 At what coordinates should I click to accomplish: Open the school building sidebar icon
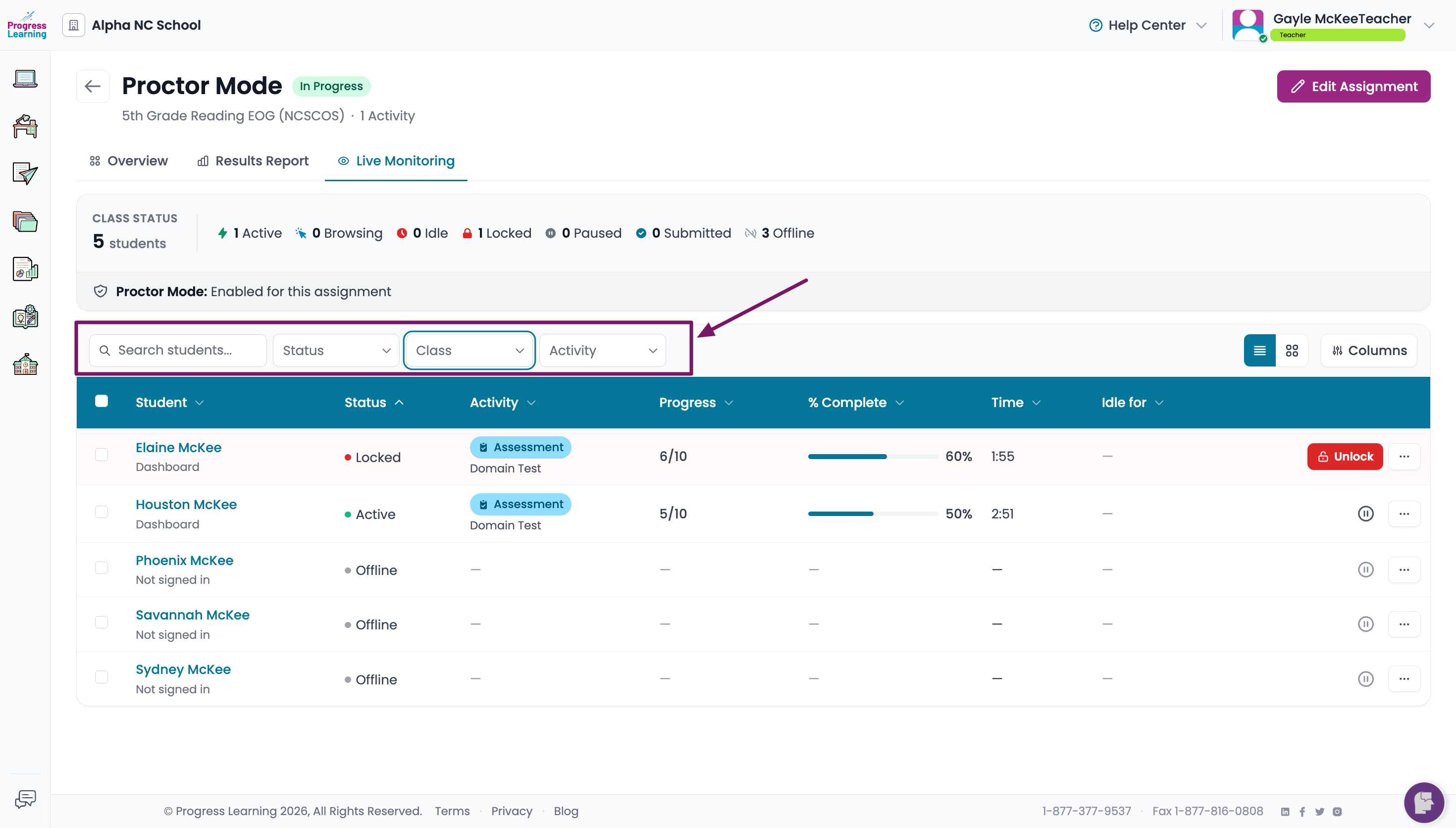(25, 364)
